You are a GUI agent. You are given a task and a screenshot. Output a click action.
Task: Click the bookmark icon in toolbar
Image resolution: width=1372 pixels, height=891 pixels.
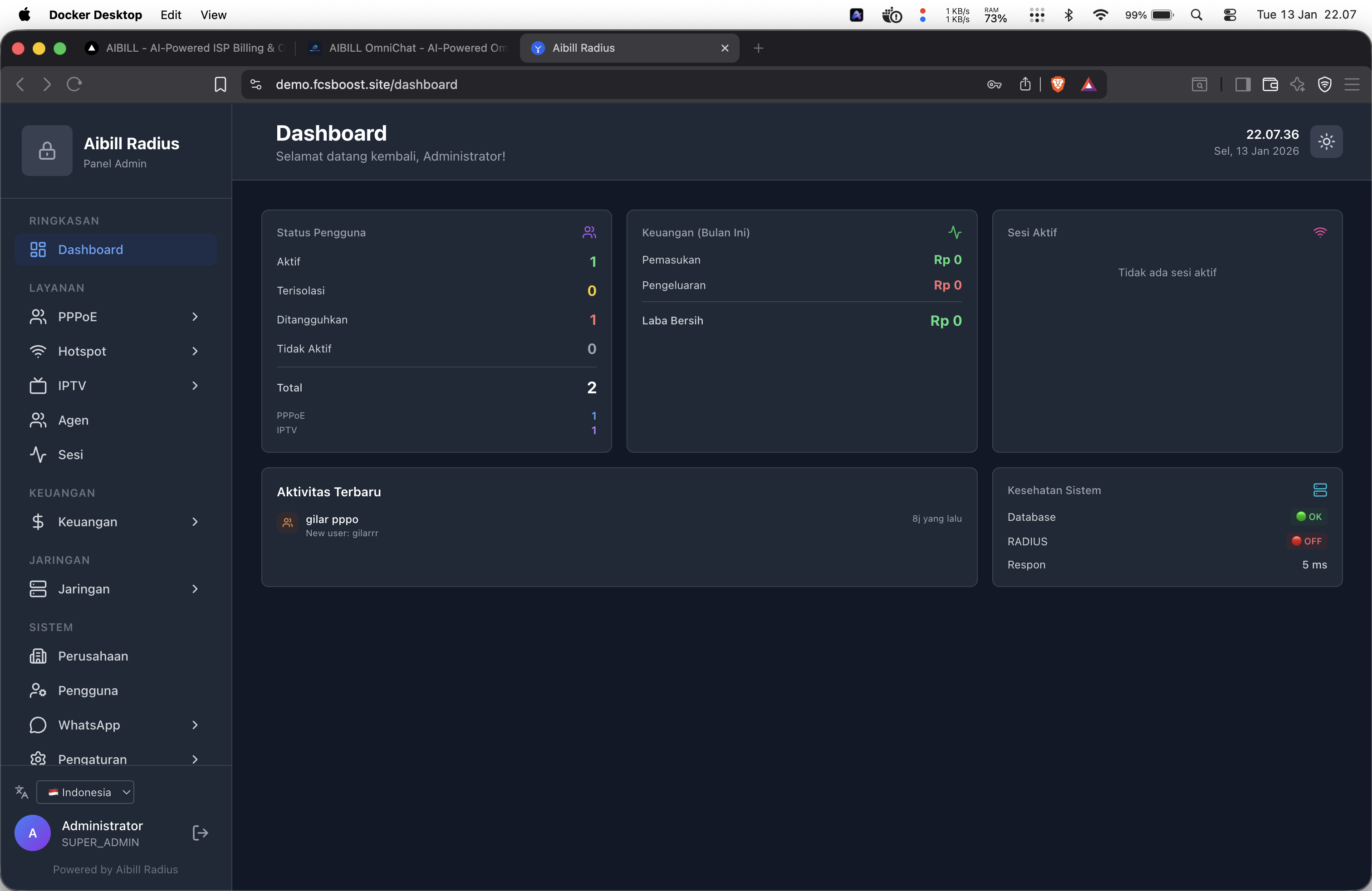point(220,84)
